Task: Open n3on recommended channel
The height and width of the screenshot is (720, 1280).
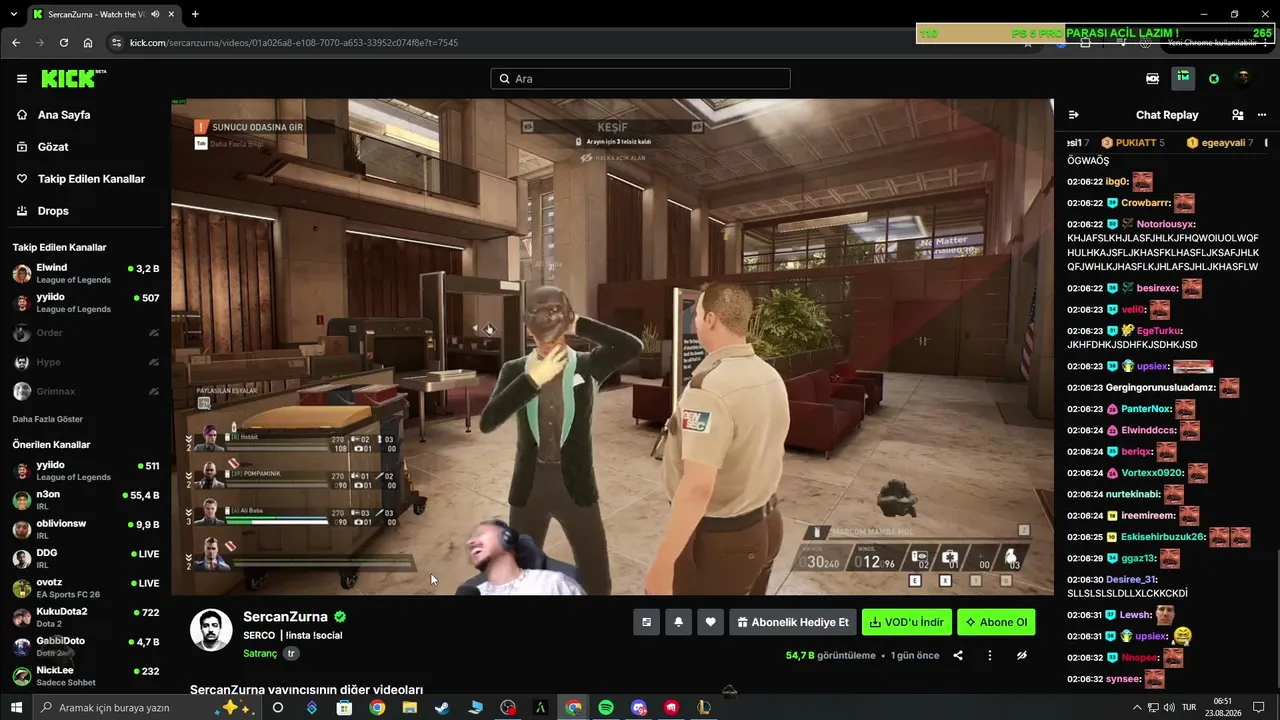Action: coord(86,500)
